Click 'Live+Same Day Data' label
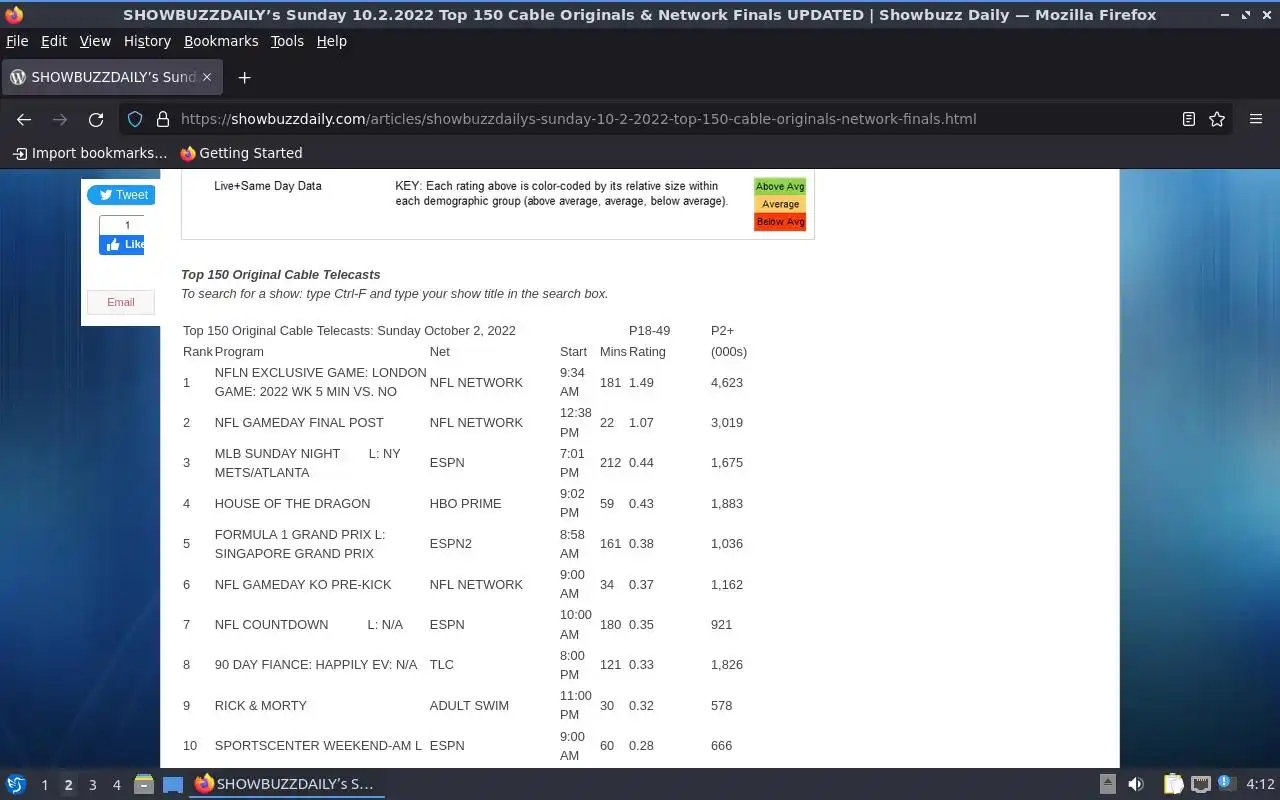The width and height of the screenshot is (1280, 800). click(x=268, y=186)
